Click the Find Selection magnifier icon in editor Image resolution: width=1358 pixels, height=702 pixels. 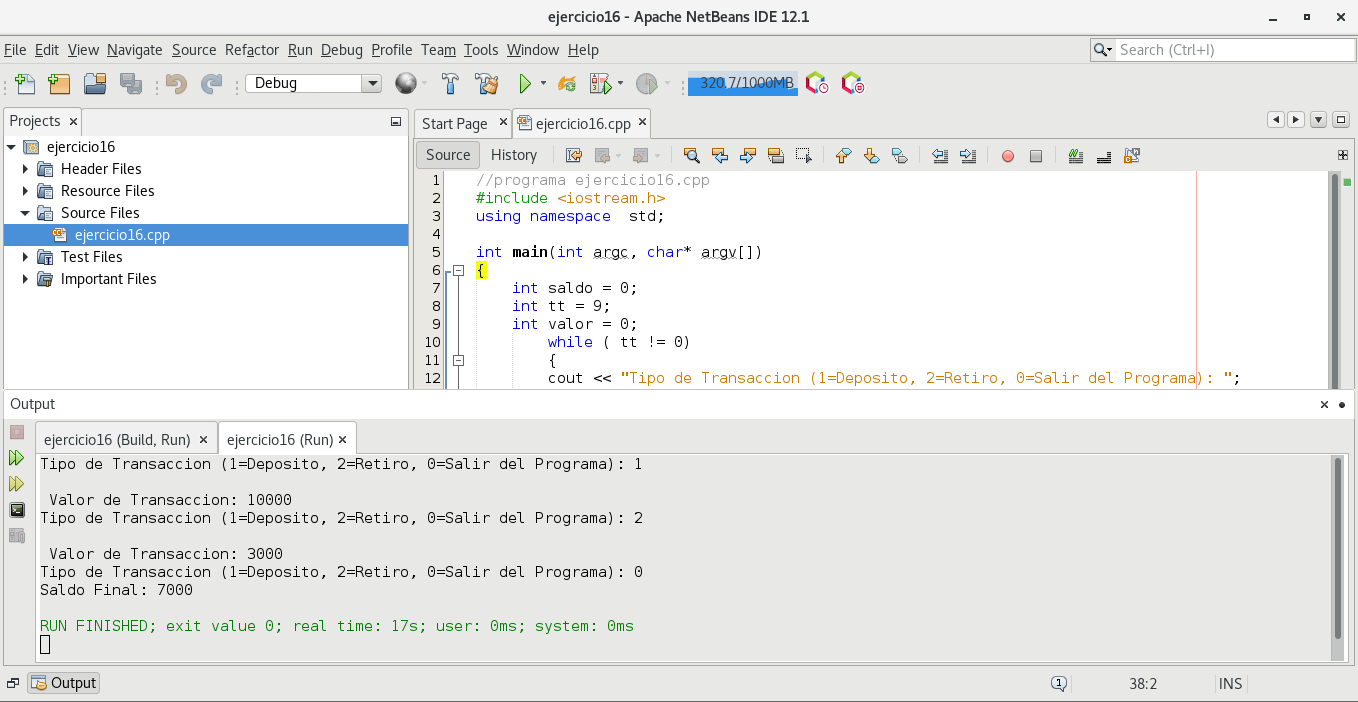tap(691, 155)
